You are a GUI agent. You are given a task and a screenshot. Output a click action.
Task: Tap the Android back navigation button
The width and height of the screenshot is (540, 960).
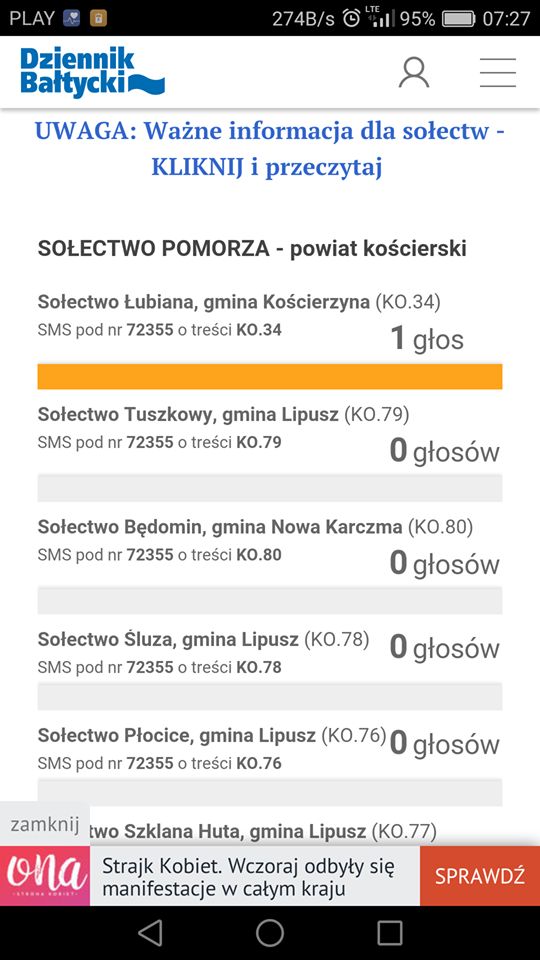pos(150,933)
